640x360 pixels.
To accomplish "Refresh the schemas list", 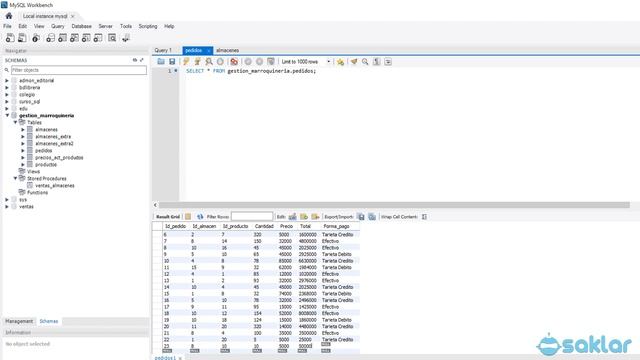I will pos(135,60).
